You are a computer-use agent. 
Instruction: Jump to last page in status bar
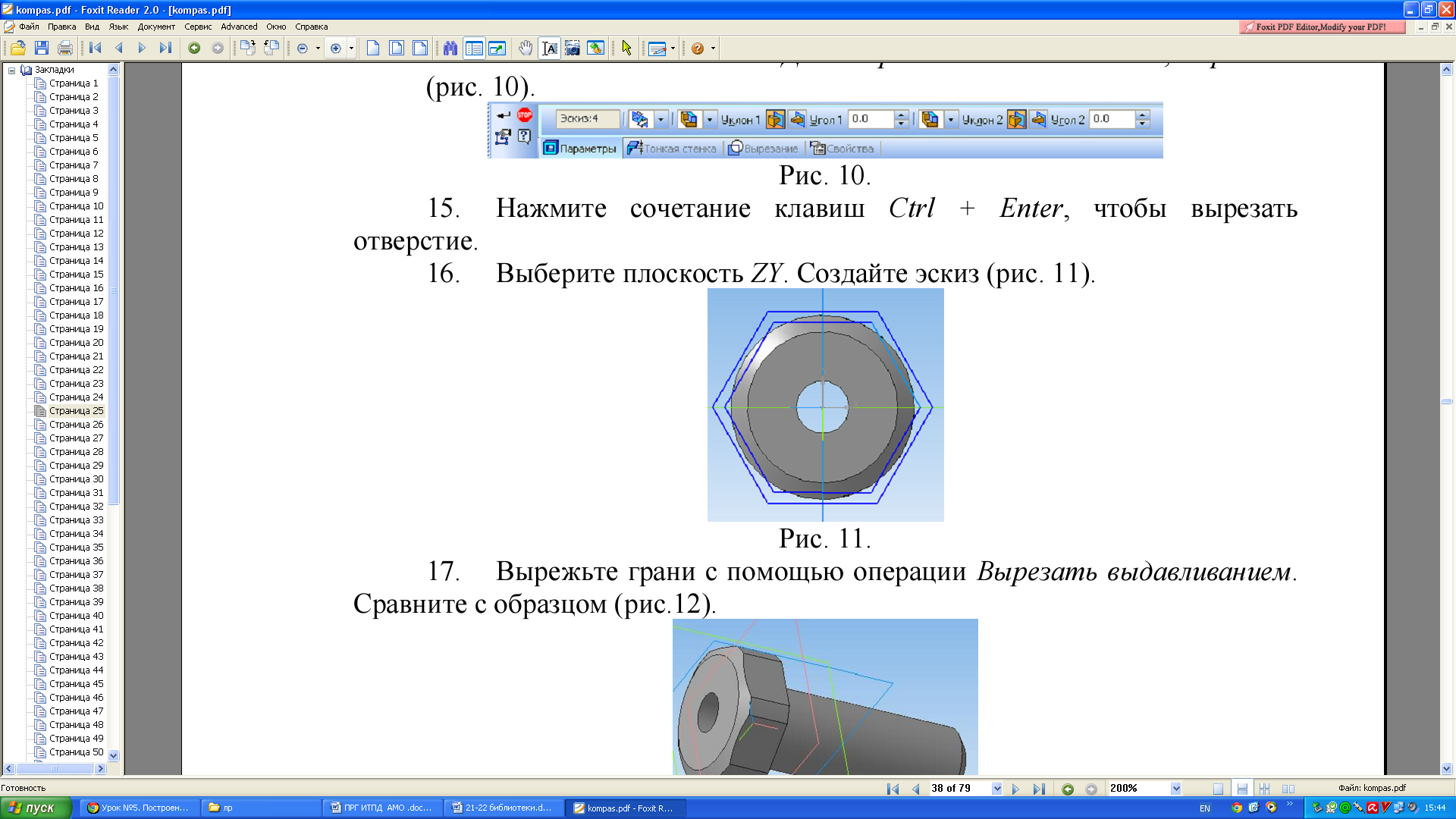tap(1039, 789)
